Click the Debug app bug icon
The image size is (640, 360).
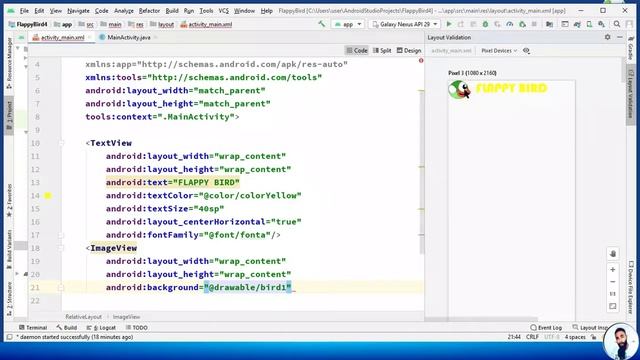point(485,24)
